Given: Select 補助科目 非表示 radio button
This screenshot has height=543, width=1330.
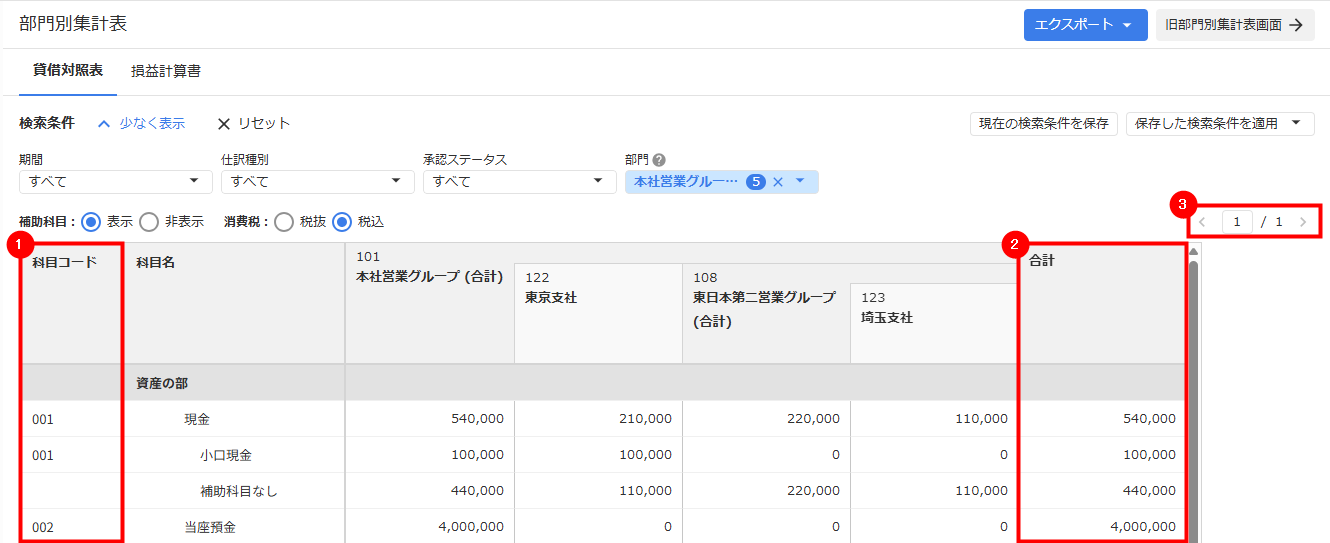Looking at the screenshot, I should (x=149, y=222).
